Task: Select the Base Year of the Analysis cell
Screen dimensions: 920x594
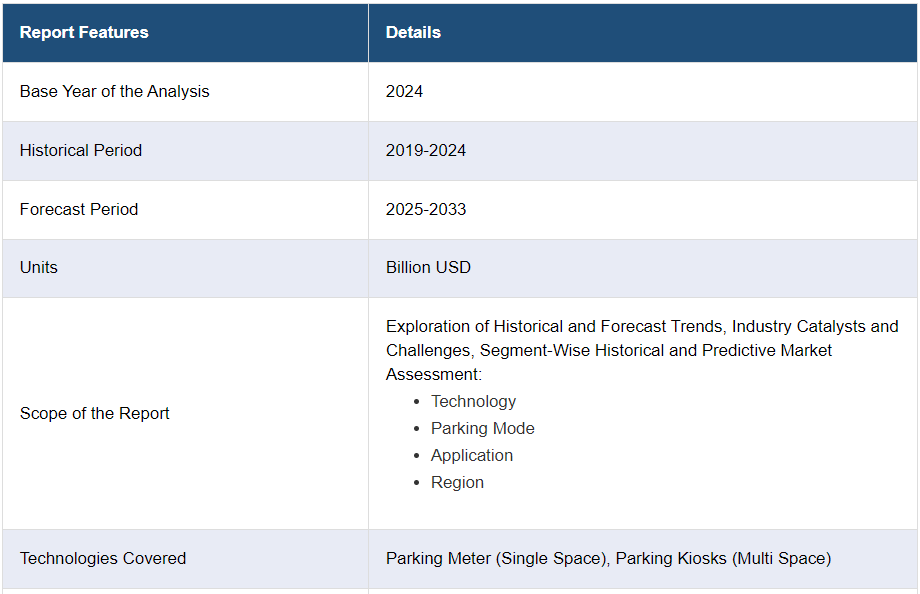Action: pyautogui.click(x=115, y=91)
